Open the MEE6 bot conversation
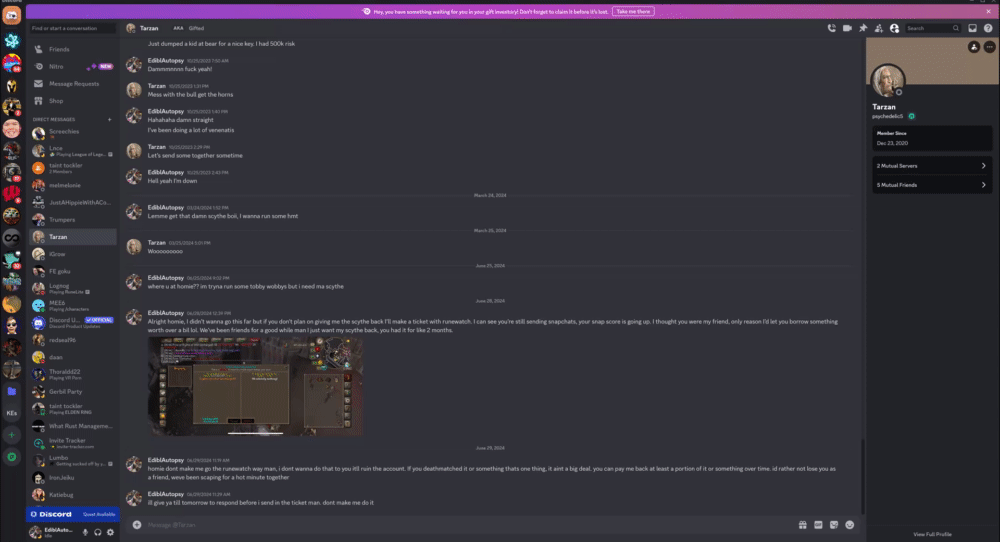Screen dimensions: 1000x542 click(x=72, y=305)
